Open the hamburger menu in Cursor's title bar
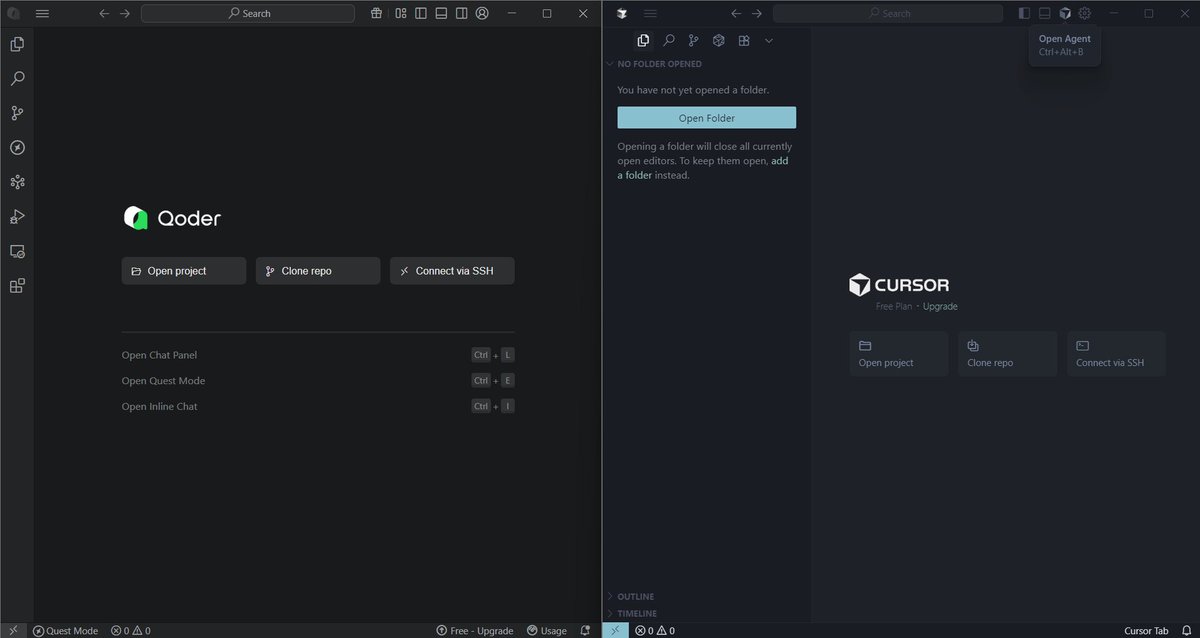Viewport: 1200px width, 638px height. [x=651, y=14]
